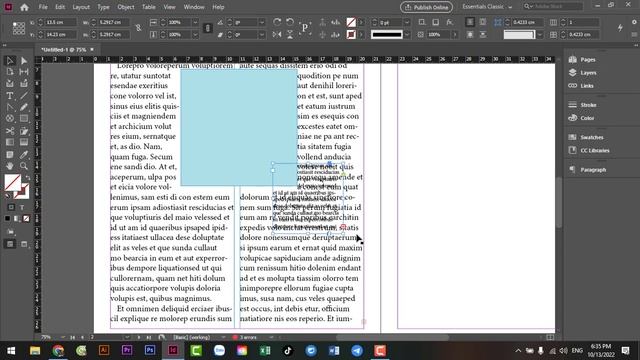
Task: Select a reference point in the grid
Action: tap(19, 28)
